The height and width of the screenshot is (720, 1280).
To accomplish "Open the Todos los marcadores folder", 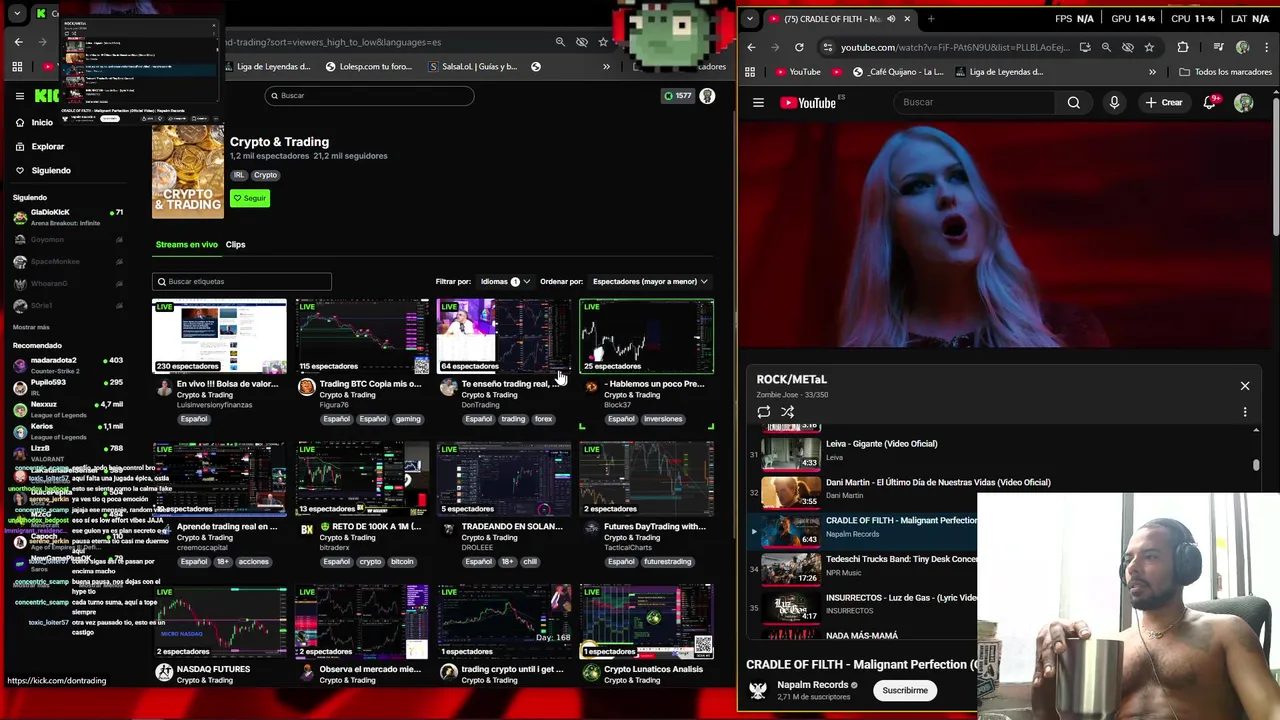I will [x=1225, y=72].
